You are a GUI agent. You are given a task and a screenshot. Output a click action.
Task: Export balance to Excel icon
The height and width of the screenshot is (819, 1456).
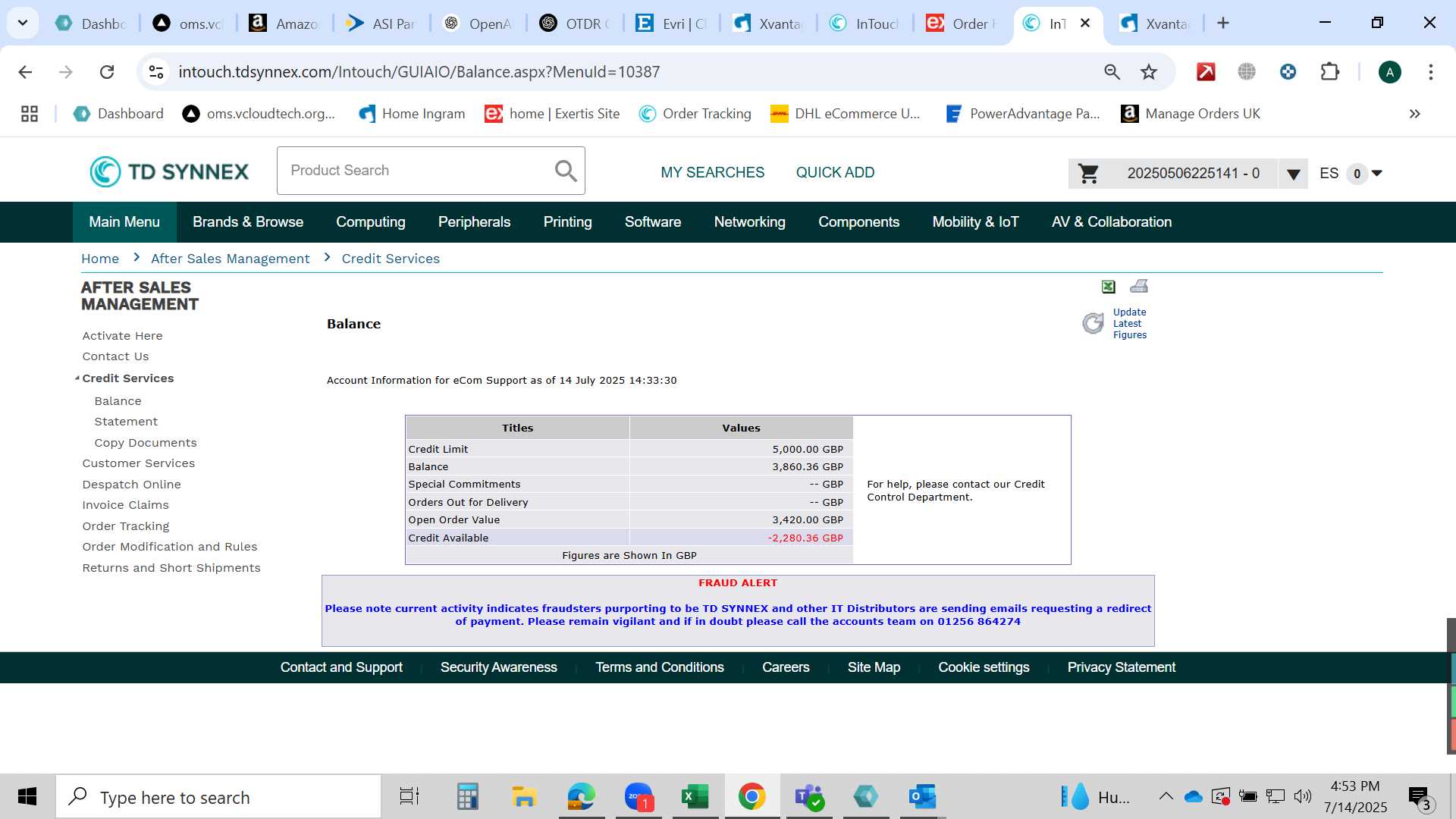[x=1109, y=287]
